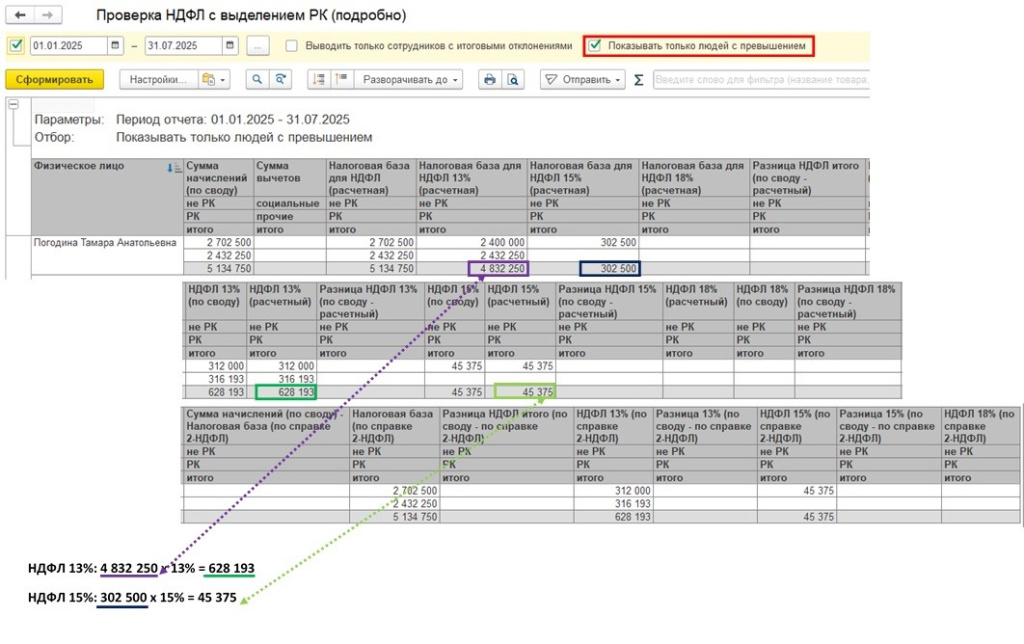Open report variants dropdown next to Настройки

tap(214, 80)
